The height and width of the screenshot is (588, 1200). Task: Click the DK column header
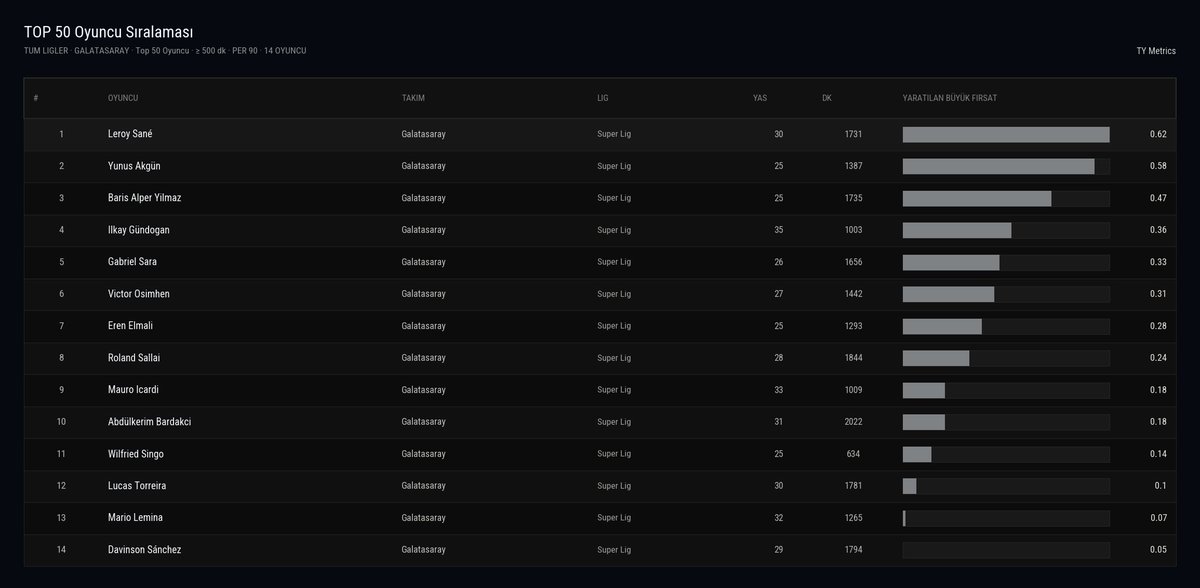(x=827, y=98)
